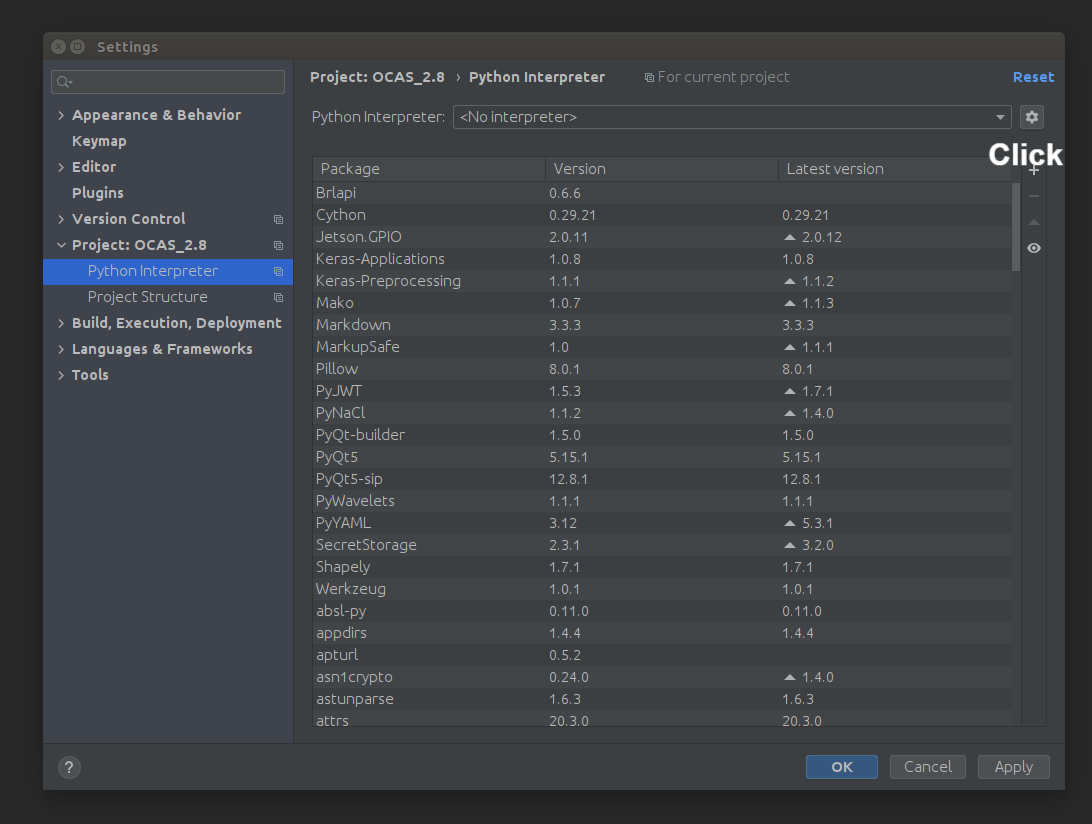This screenshot has height=824, width=1092.
Task: Select the PyQt5-sip package row
Action: click(662, 479)
